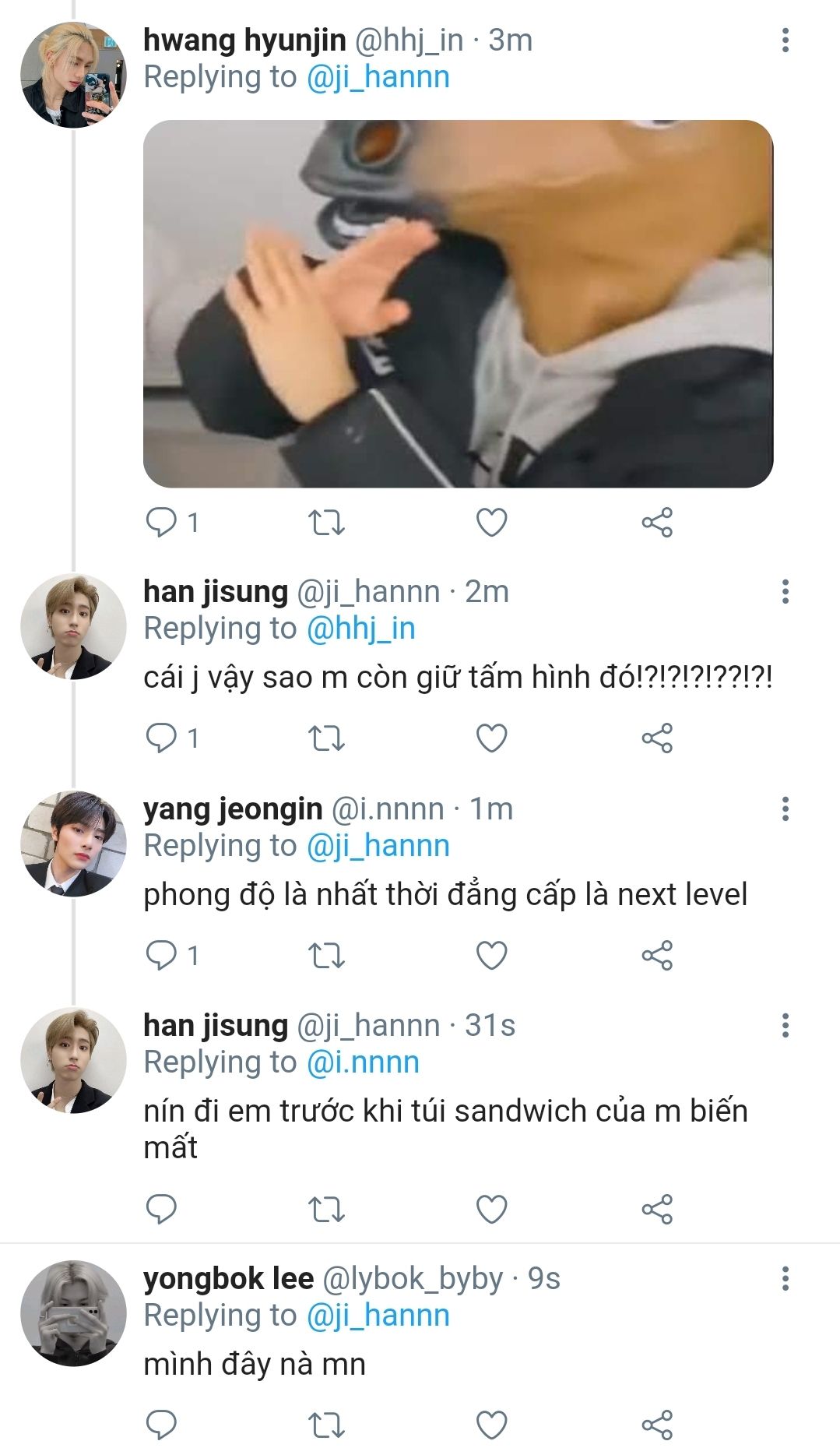
Task: Like yang jeongin's next level tweet
Action: [491, 956]
